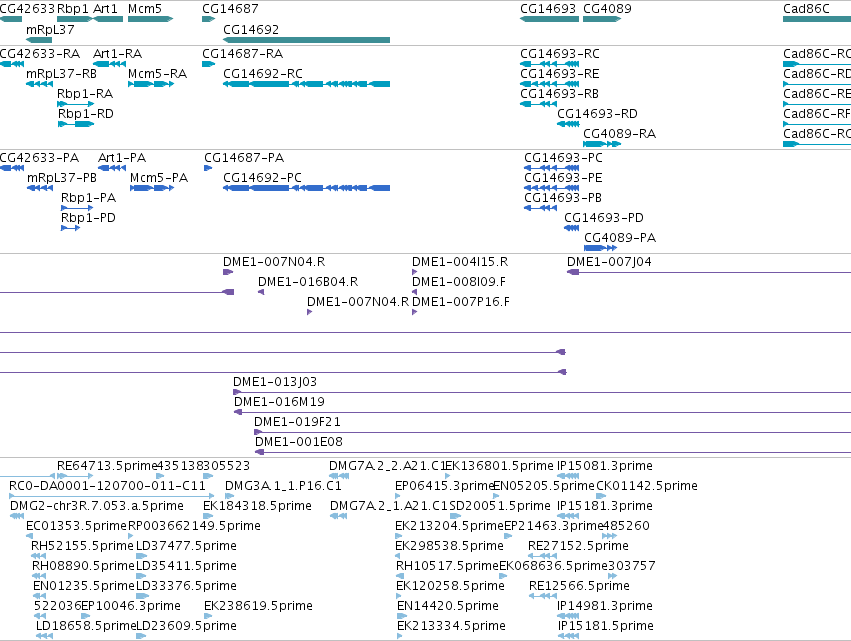The image size is (851, 641).
Task: Select the EK213334.5prime EST label
Action: pyautogui.click(x=452, y=626)
